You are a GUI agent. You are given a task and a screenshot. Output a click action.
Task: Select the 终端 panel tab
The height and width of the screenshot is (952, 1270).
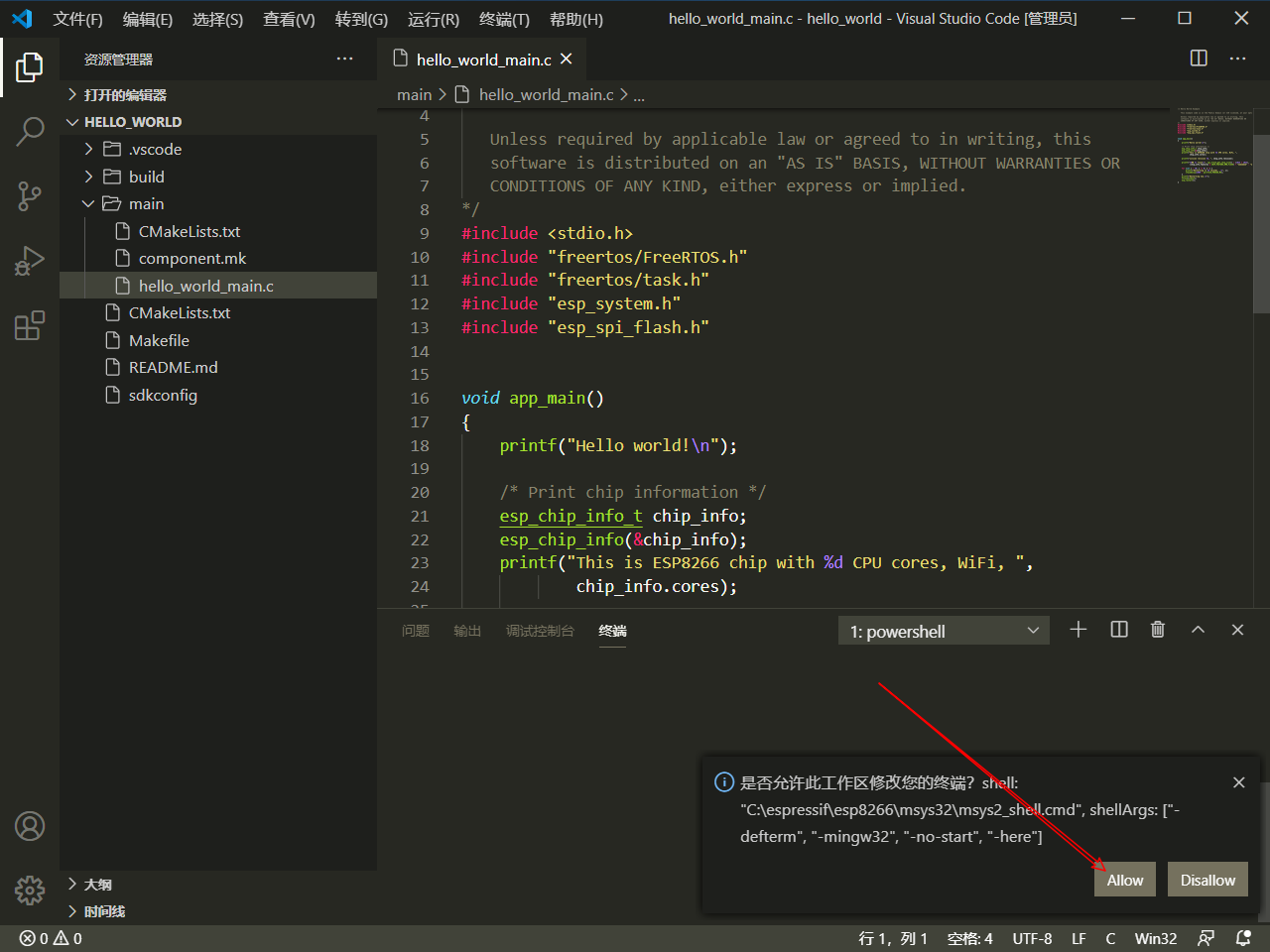click(x=612, y=631)
